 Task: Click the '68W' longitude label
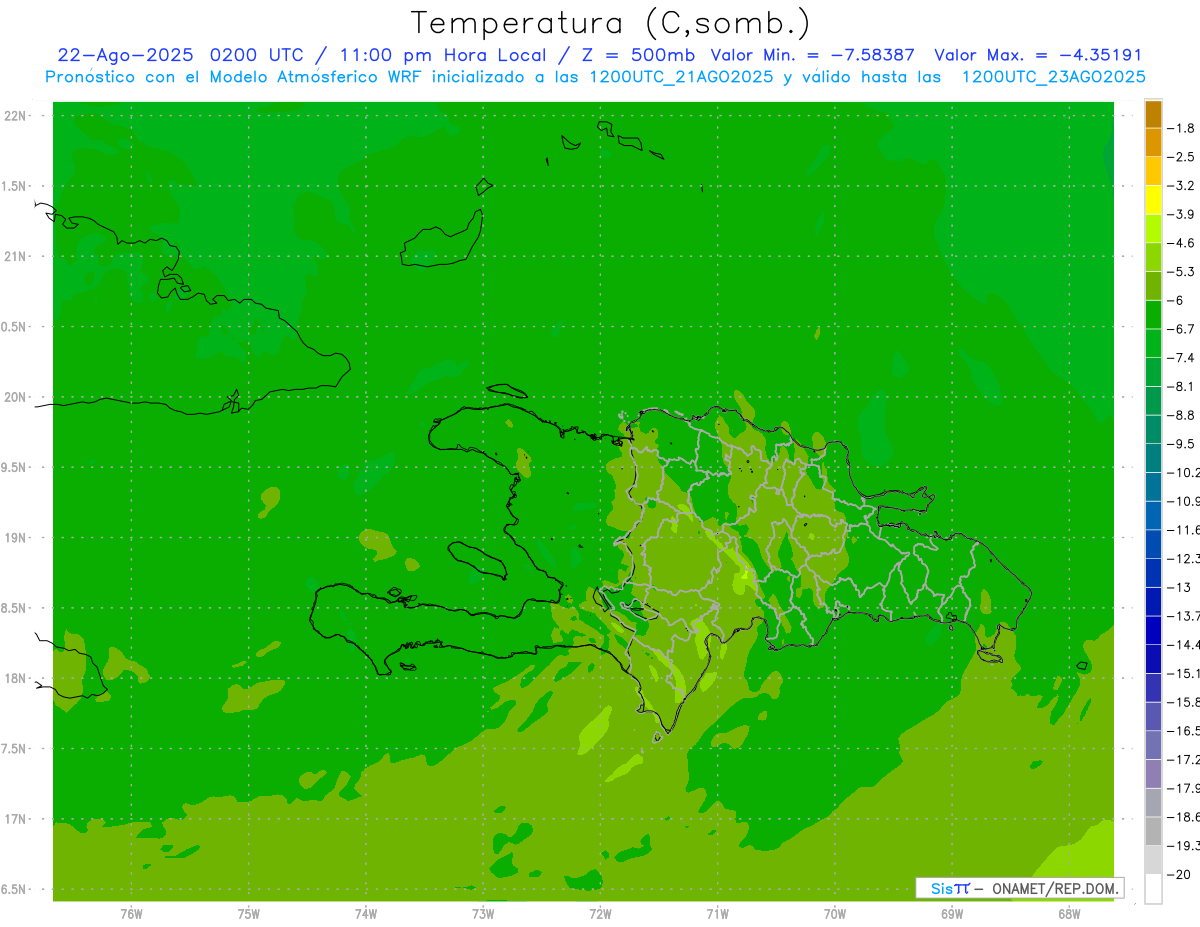[1069, 914]
